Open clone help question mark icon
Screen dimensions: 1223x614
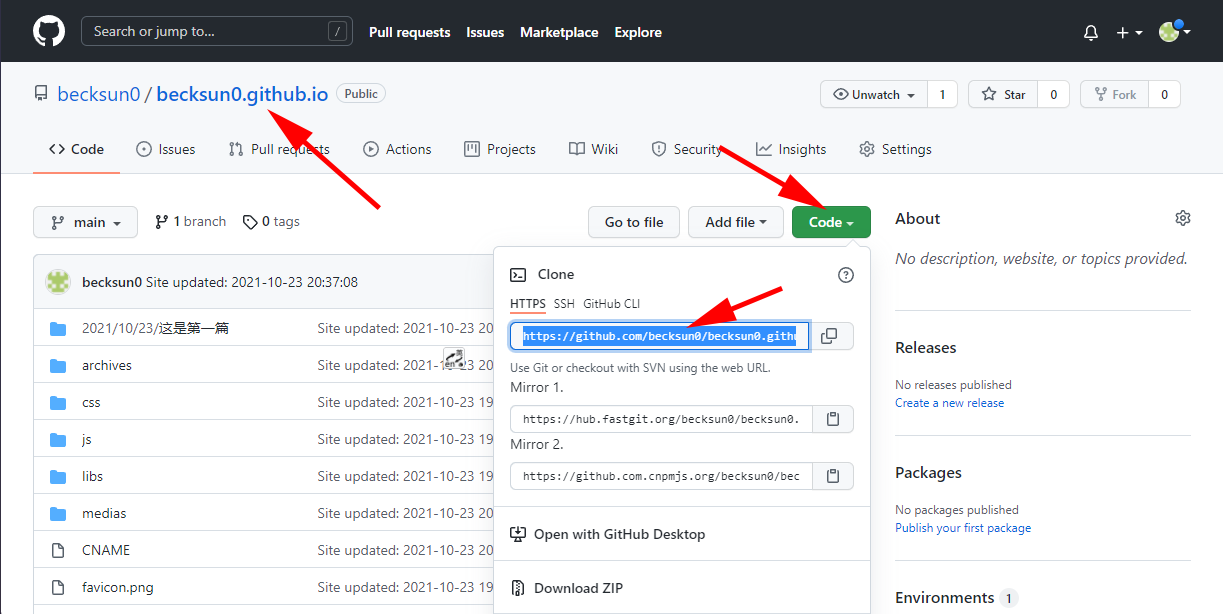pyautogui.click(x=846, y=275)
